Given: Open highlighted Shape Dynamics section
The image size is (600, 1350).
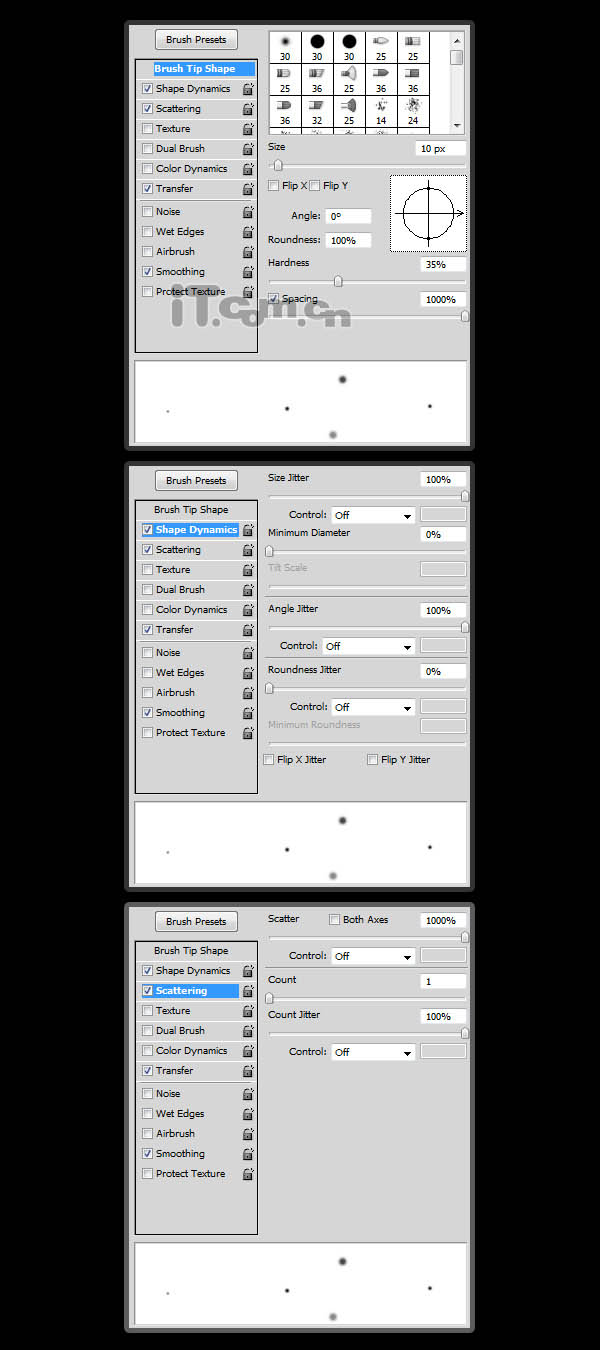Looking at the screenshot, I should 196,530.
